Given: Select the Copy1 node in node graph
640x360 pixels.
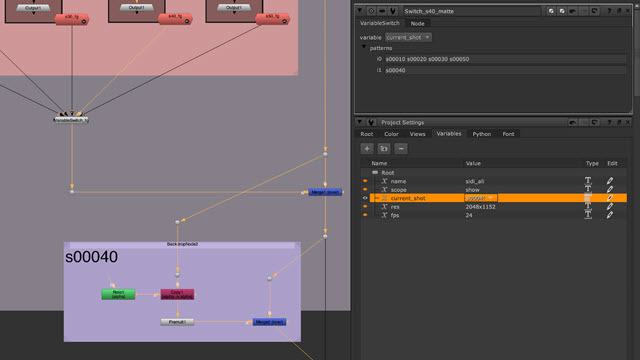Looking at the screenshot, I should (x=177, y=294).
